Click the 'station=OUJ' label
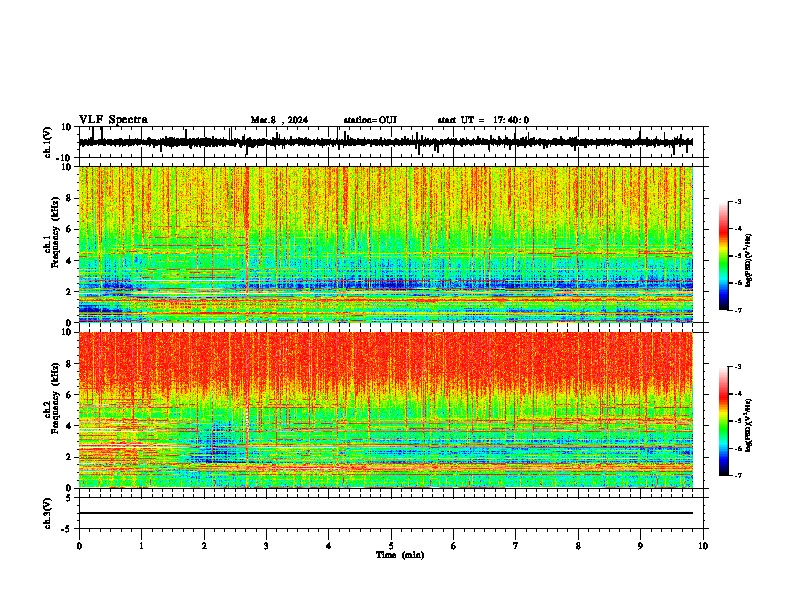 370,120
